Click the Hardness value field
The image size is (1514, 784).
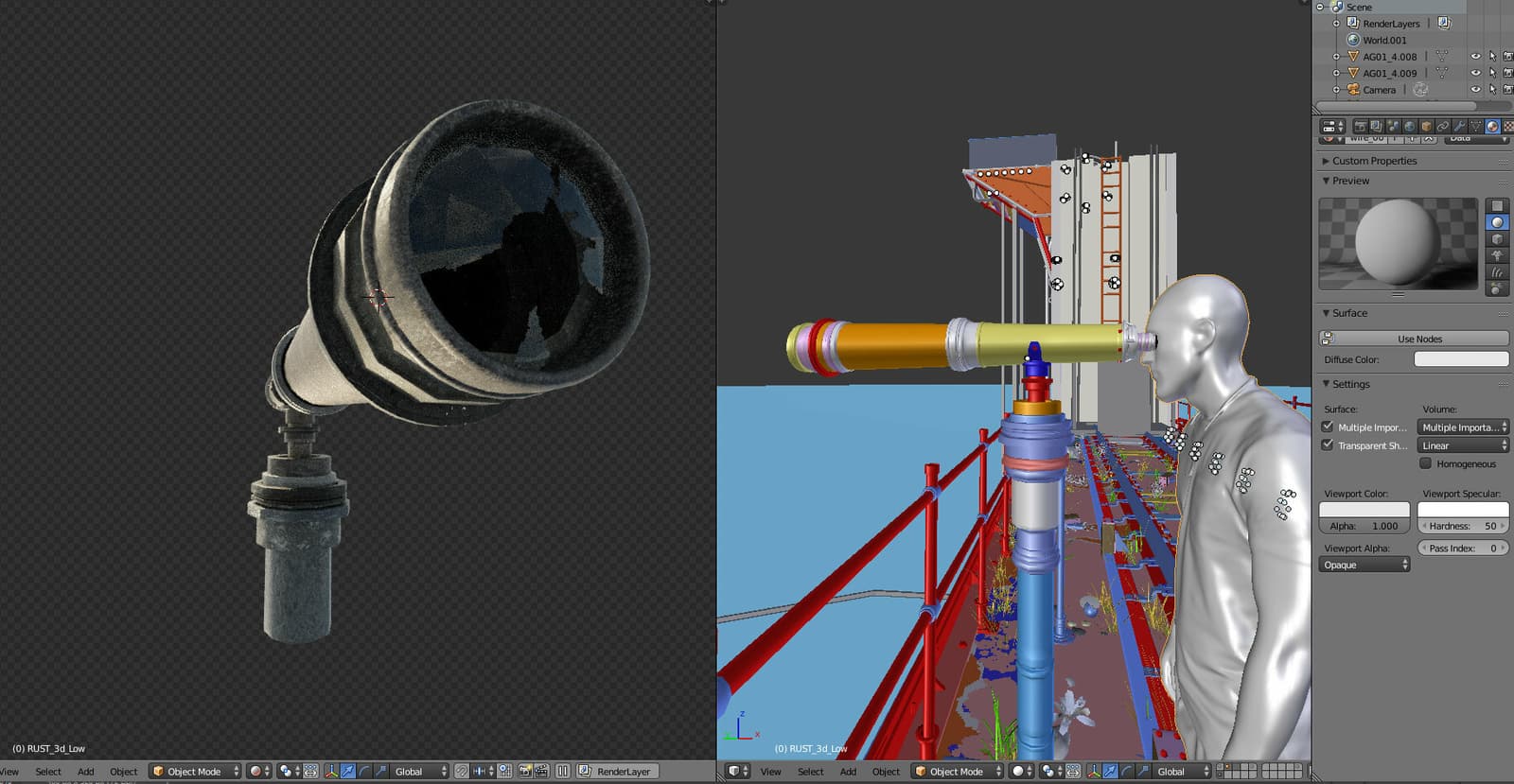(1463, 526)
